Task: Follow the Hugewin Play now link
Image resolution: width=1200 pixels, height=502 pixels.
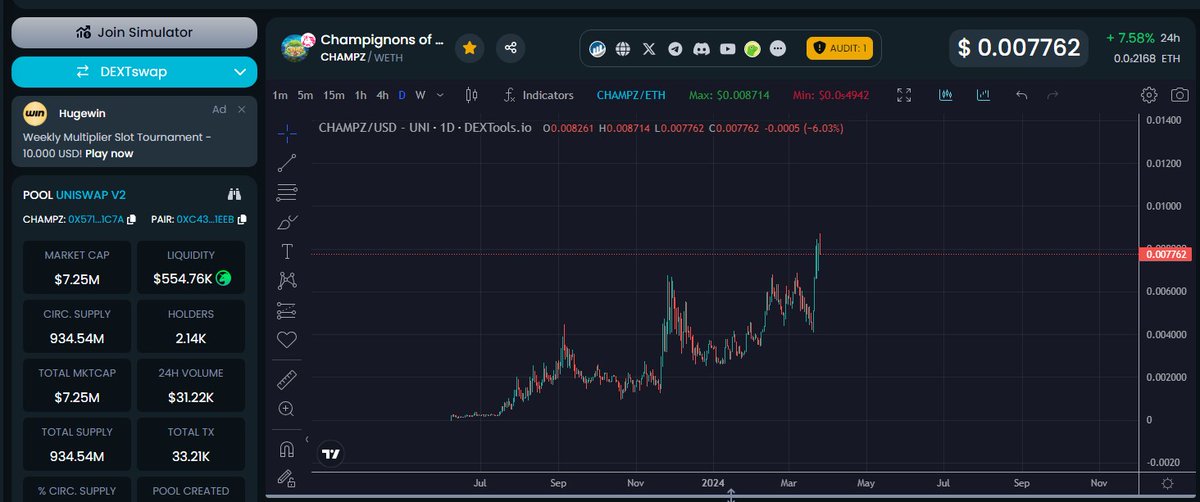Action: point(108,154)
